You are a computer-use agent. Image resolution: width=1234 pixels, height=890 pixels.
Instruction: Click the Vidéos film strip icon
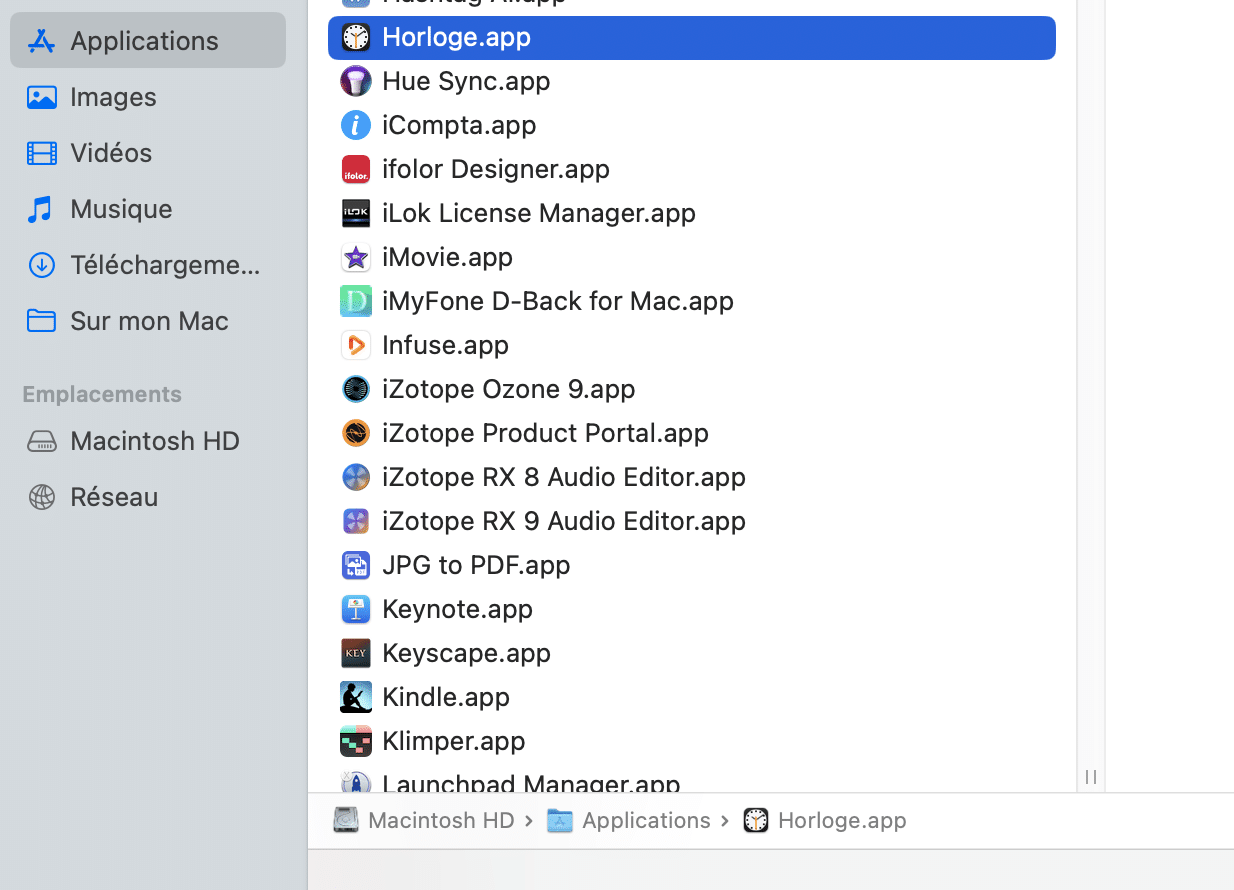(x=41, y=153)
